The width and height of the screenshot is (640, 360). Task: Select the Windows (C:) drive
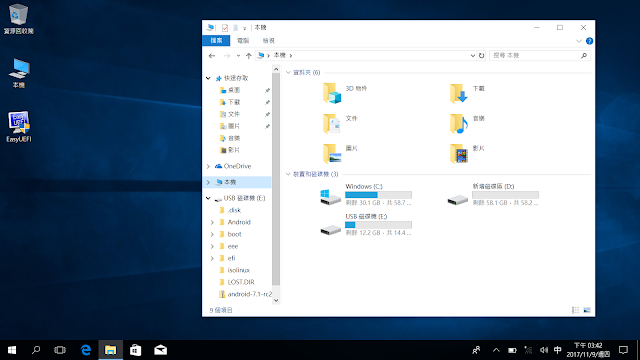pos(366,194)
